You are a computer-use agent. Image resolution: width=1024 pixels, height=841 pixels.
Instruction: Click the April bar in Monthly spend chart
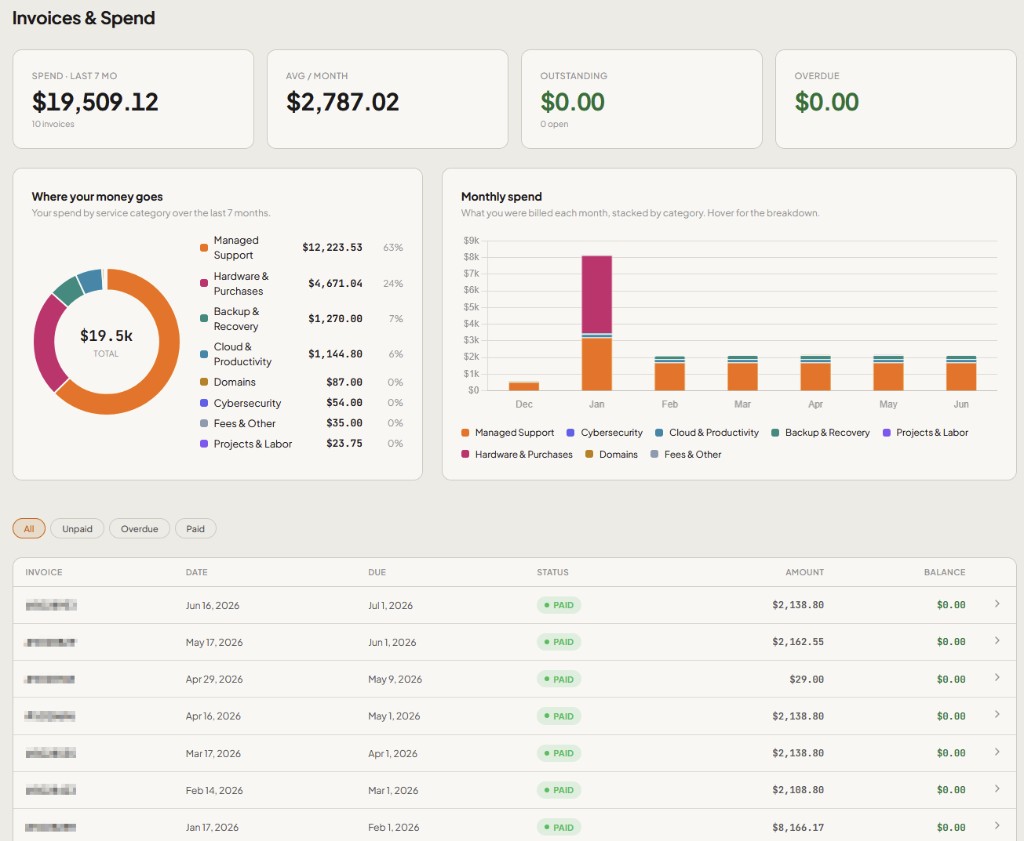(x=816, y=373)
